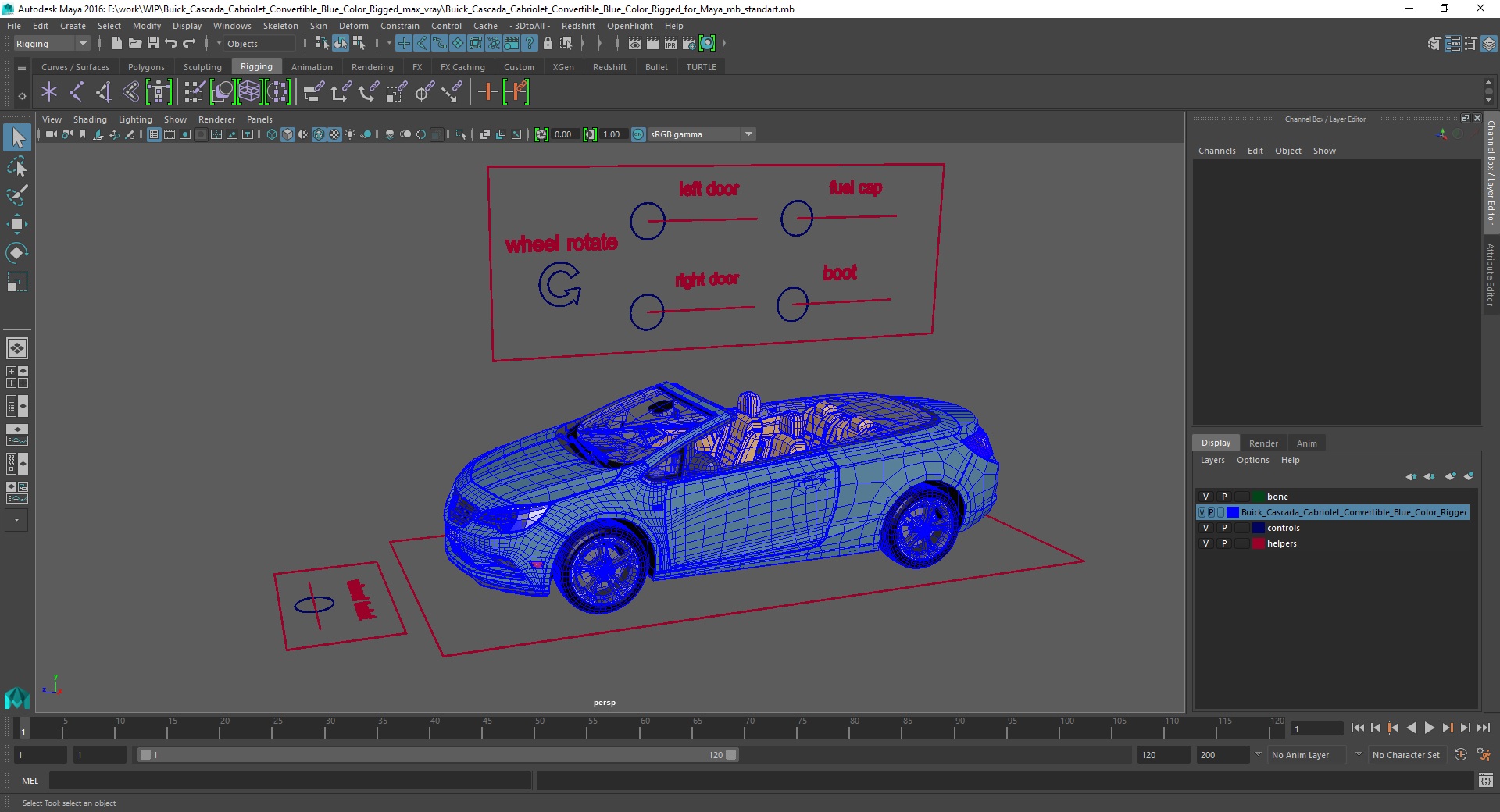1500x812 pixels.
Task: Click the blue color swatch of Buick_Cascada layer
Action: coord(1233,512)
